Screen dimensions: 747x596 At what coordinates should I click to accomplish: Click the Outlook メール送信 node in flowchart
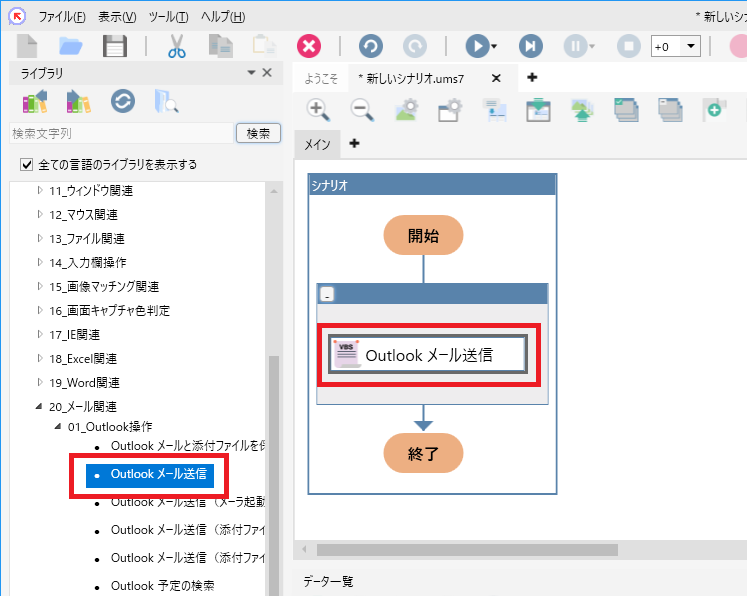[x=428, y=354]
